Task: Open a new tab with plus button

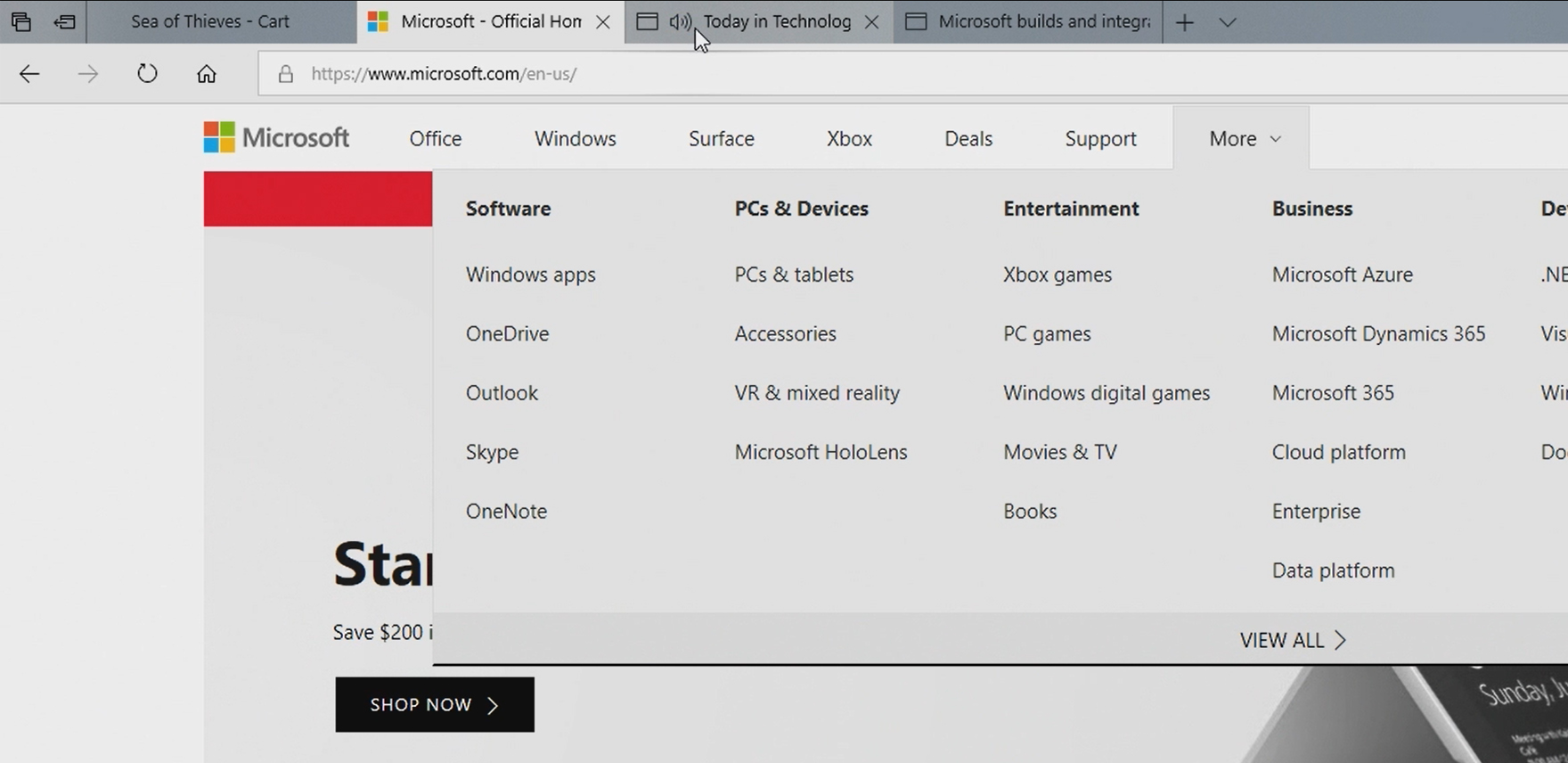Action: click(1184, 22)
